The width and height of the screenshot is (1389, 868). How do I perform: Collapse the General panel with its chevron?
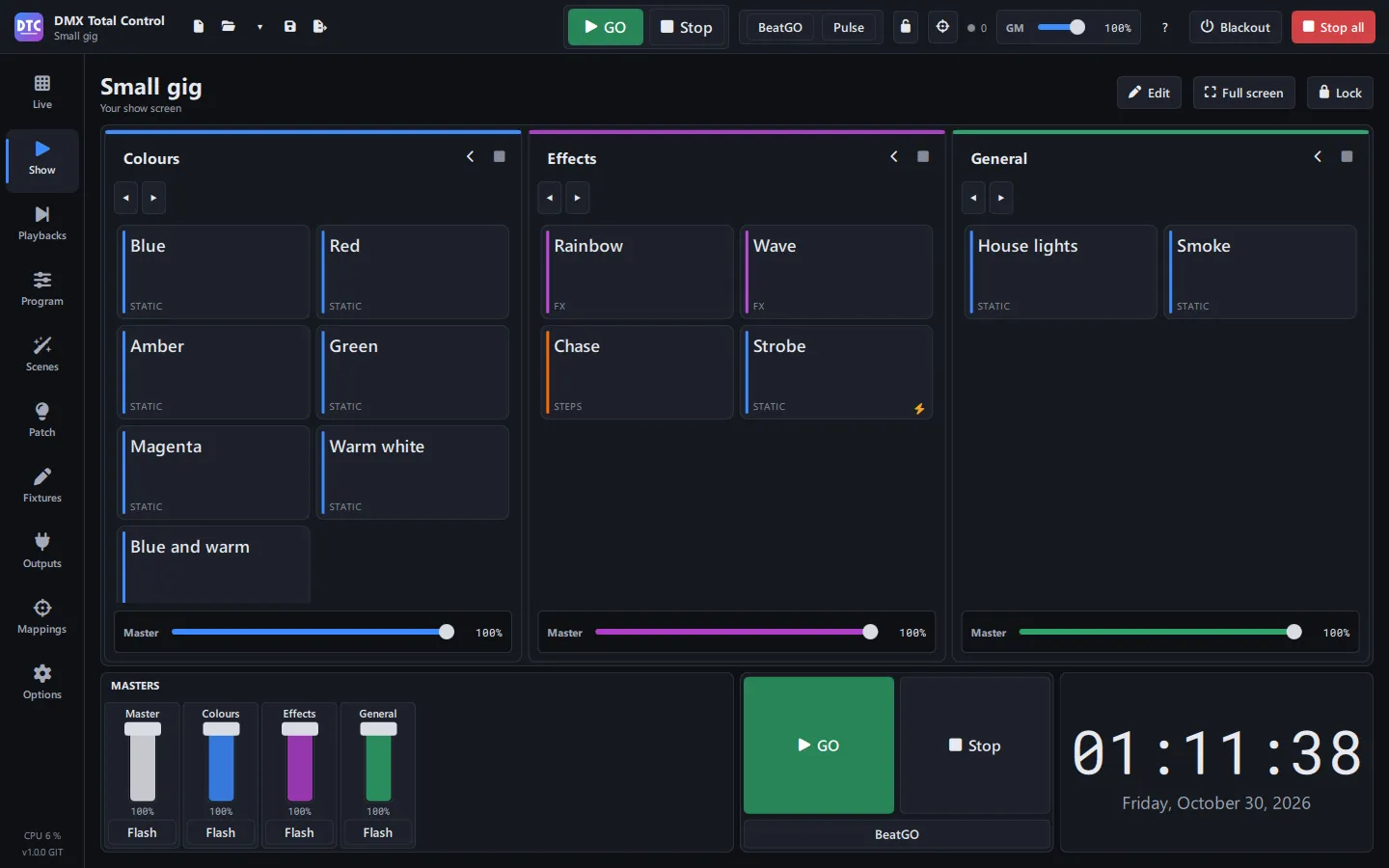pos(1318,156)
